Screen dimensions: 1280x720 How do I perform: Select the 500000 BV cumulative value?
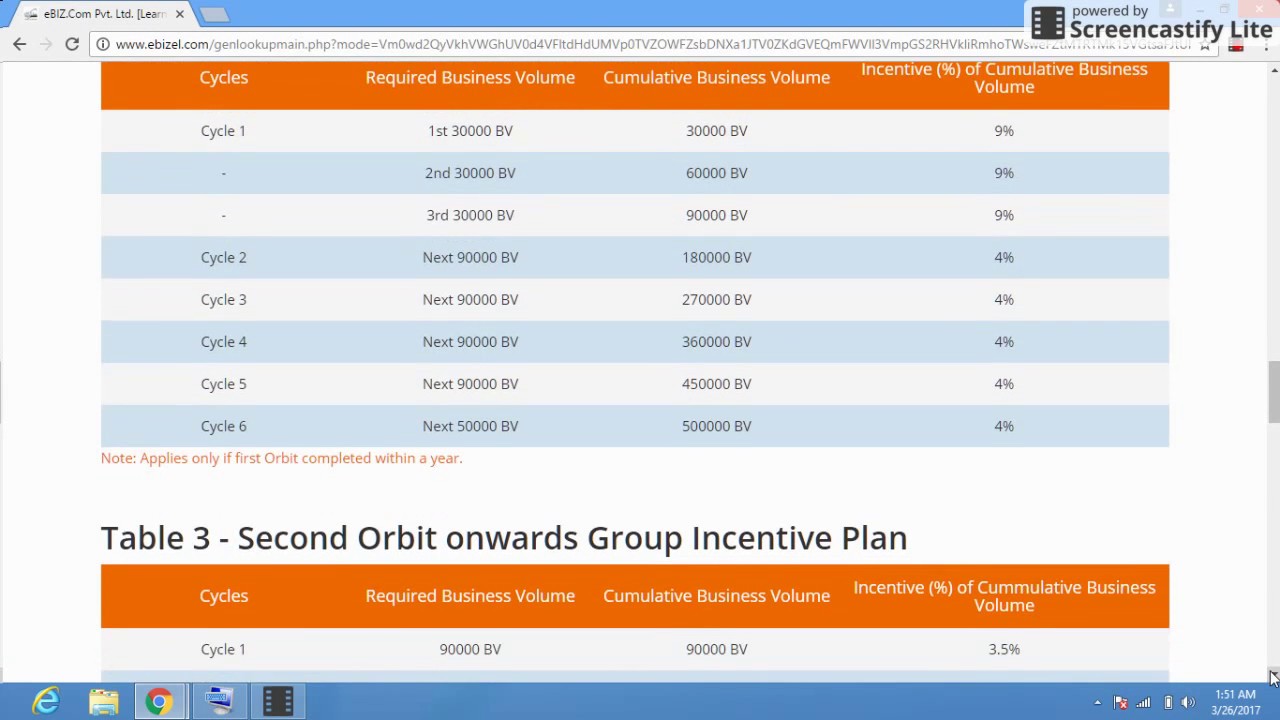716,426
